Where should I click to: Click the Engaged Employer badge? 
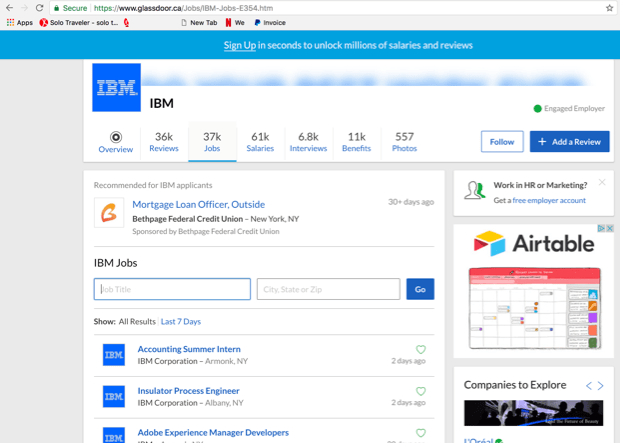tap(569, 108)
